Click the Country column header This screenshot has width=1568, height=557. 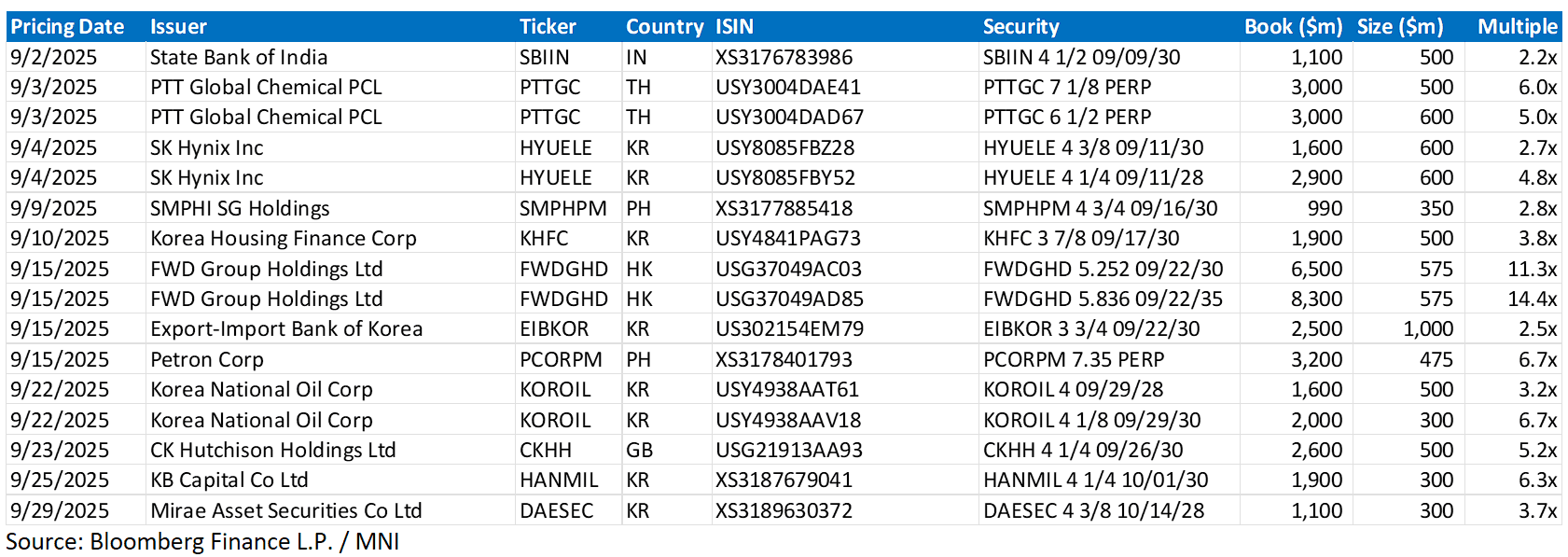tap(664, 27)
